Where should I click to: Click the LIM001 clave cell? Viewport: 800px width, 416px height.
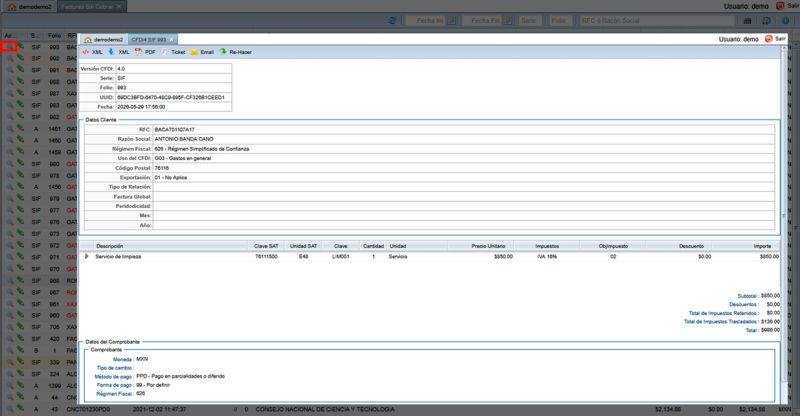(341, 256)
